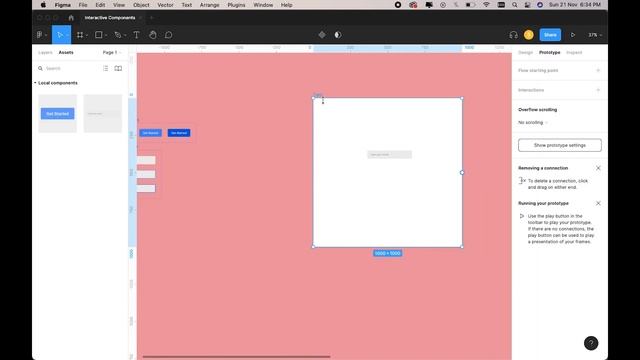
Task: Expand the Pen tool dropdown arrow
Action: (125, 36)
